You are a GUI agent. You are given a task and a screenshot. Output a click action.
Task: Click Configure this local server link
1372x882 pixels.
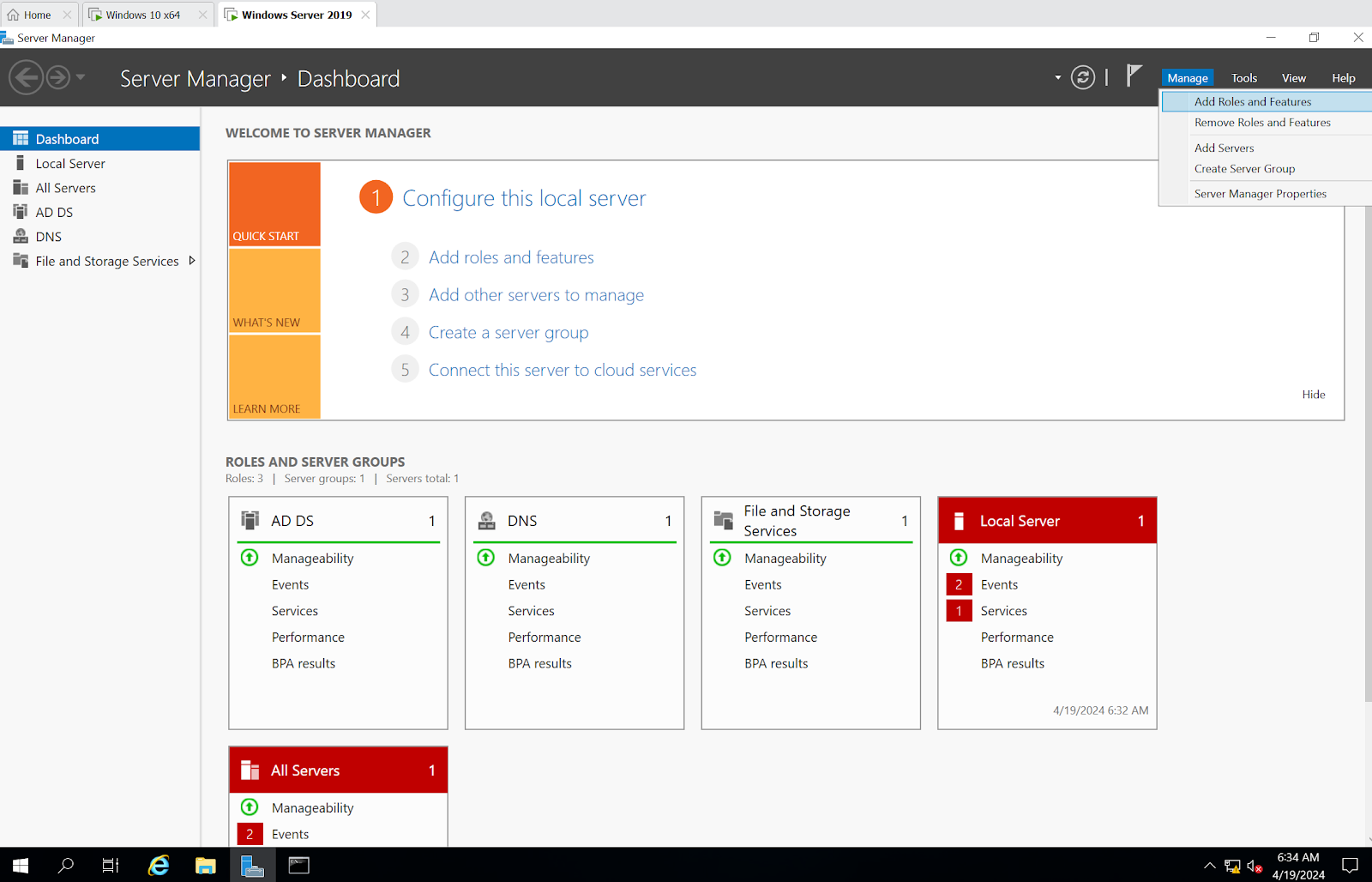524,198
